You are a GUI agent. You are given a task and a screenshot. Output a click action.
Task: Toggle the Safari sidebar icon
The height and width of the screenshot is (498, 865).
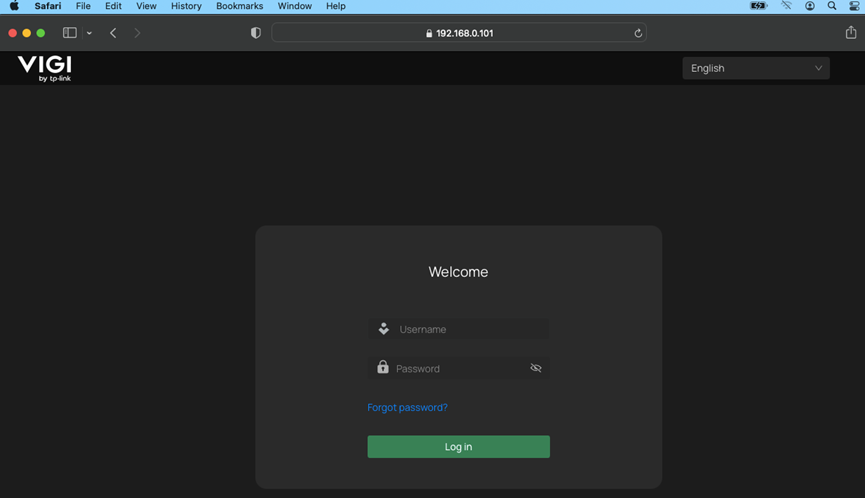70,33
